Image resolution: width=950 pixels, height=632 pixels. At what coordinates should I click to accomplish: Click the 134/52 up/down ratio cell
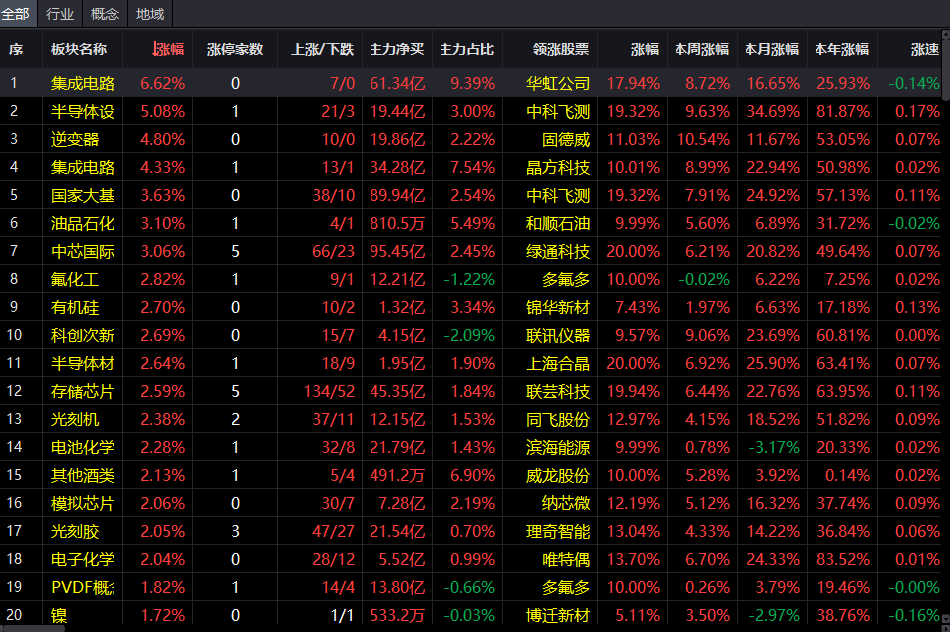(330, 391)
